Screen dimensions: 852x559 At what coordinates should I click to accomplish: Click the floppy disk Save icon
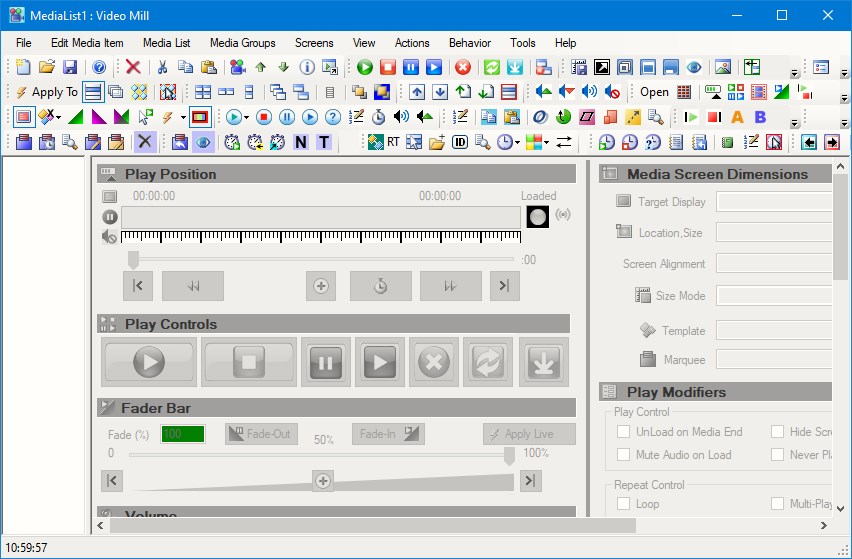click(70, 67)
